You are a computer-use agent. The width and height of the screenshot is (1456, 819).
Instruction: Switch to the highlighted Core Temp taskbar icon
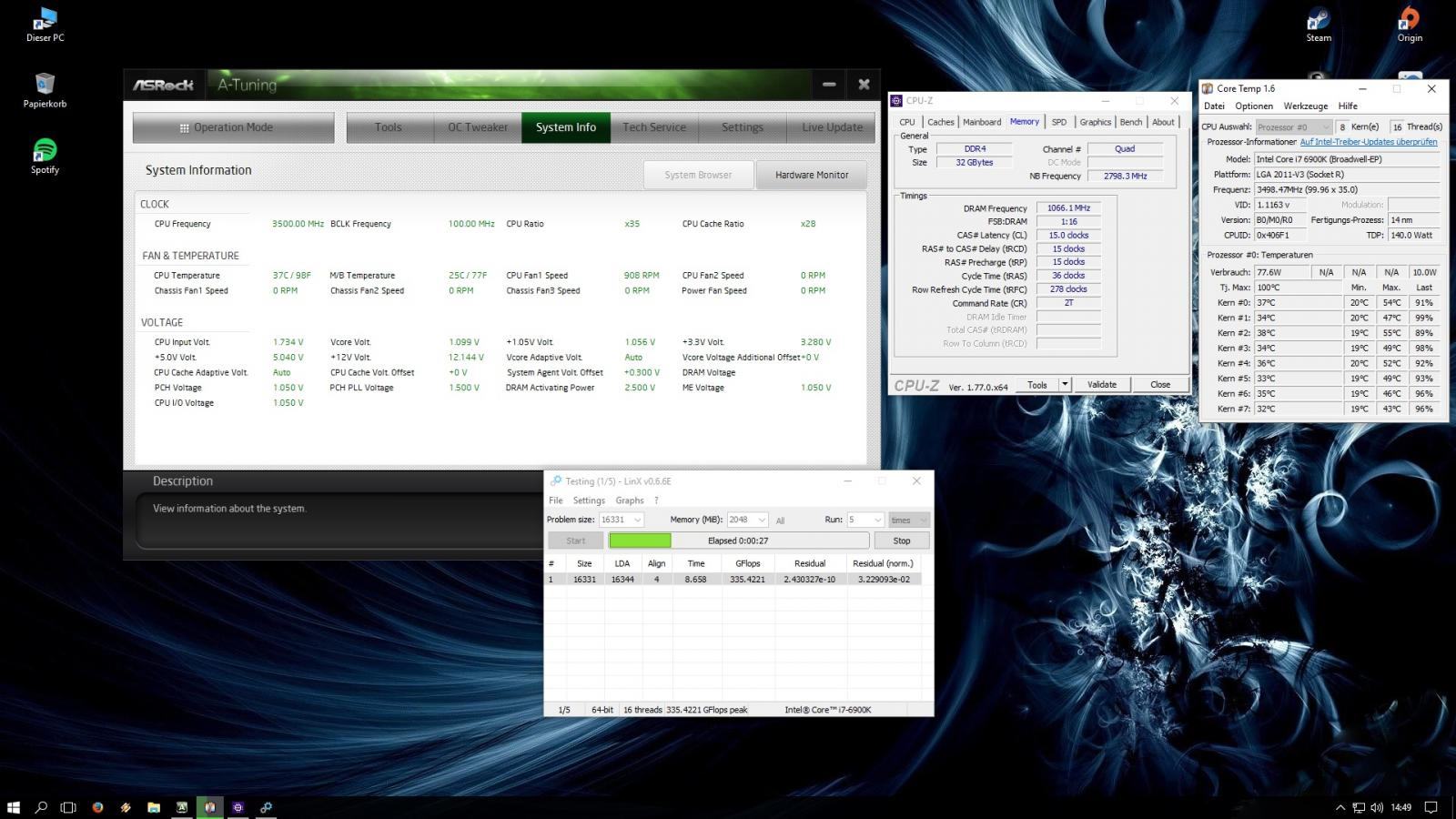(210, 806)
